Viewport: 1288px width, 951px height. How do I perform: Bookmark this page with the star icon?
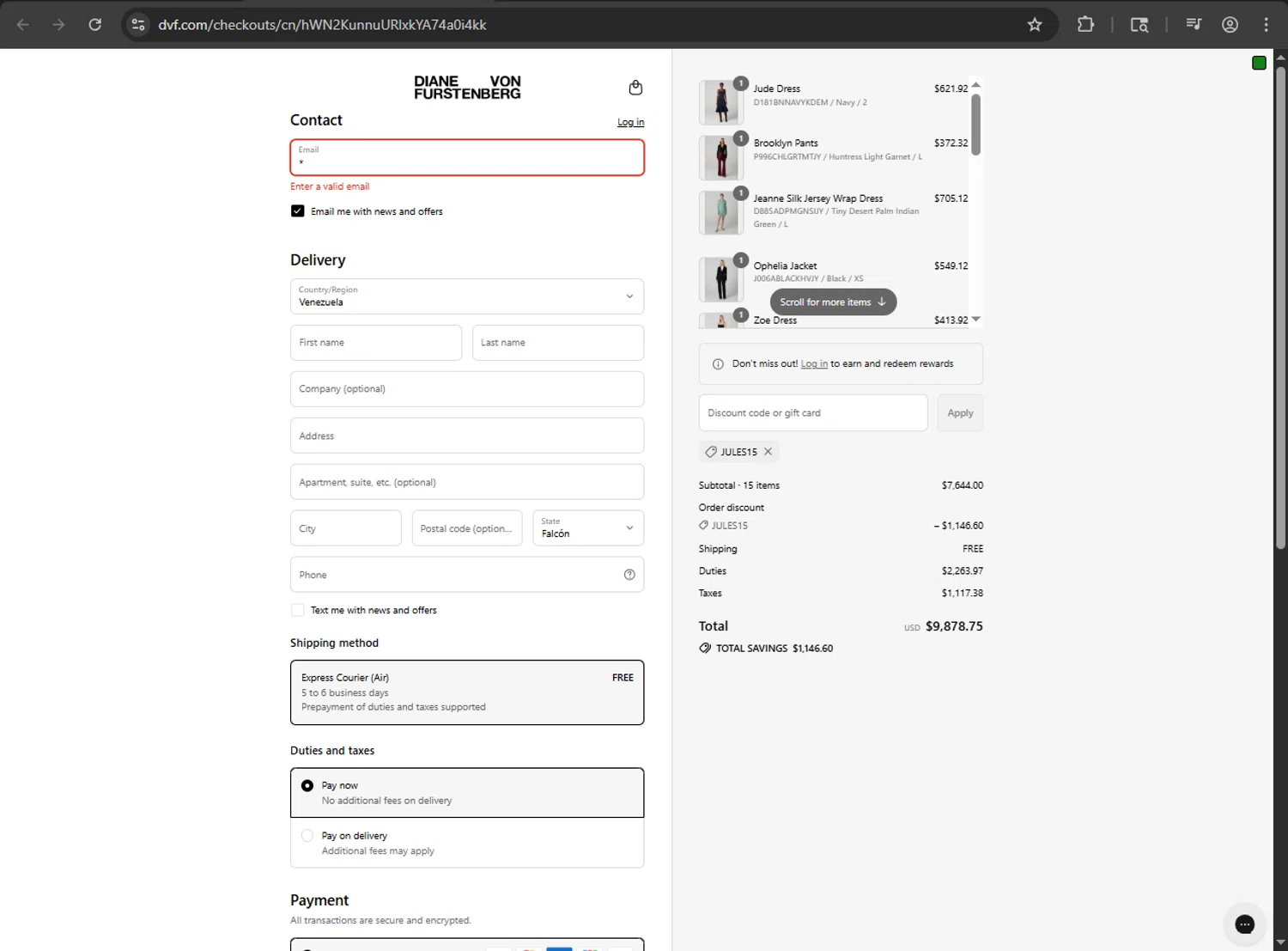[1035, 25]
